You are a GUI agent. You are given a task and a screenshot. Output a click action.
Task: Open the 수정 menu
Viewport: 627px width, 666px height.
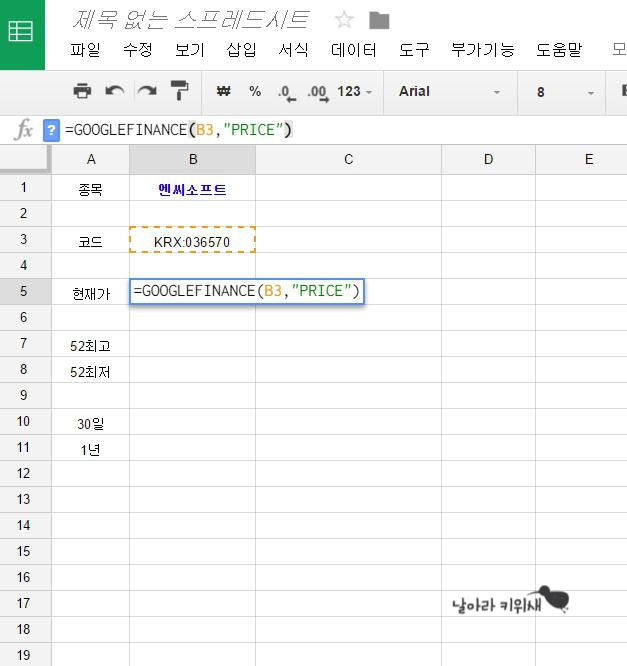click(138, 50)
